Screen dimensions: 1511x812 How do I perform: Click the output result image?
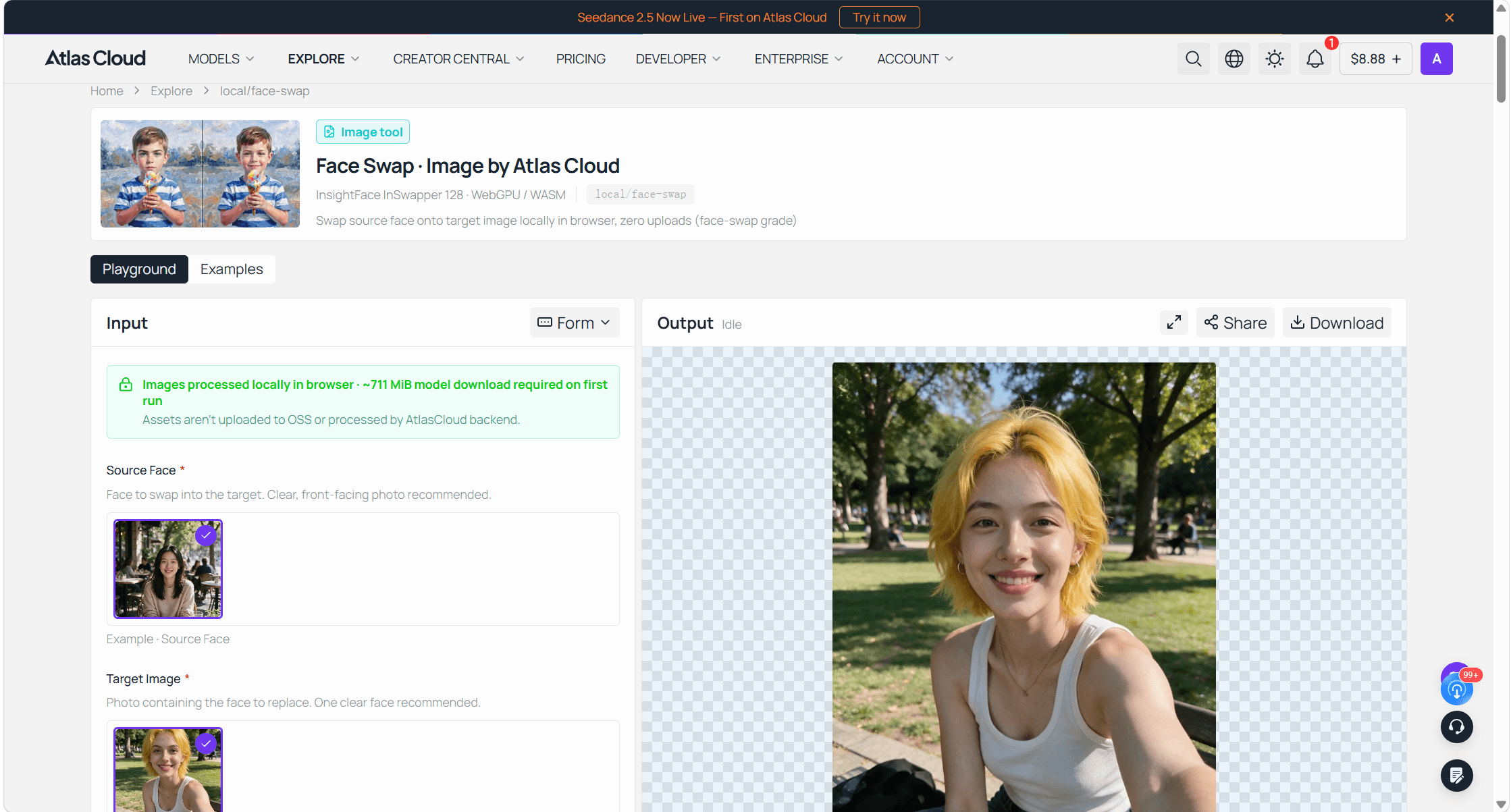pyautogui.click(x=1024, y=587)
